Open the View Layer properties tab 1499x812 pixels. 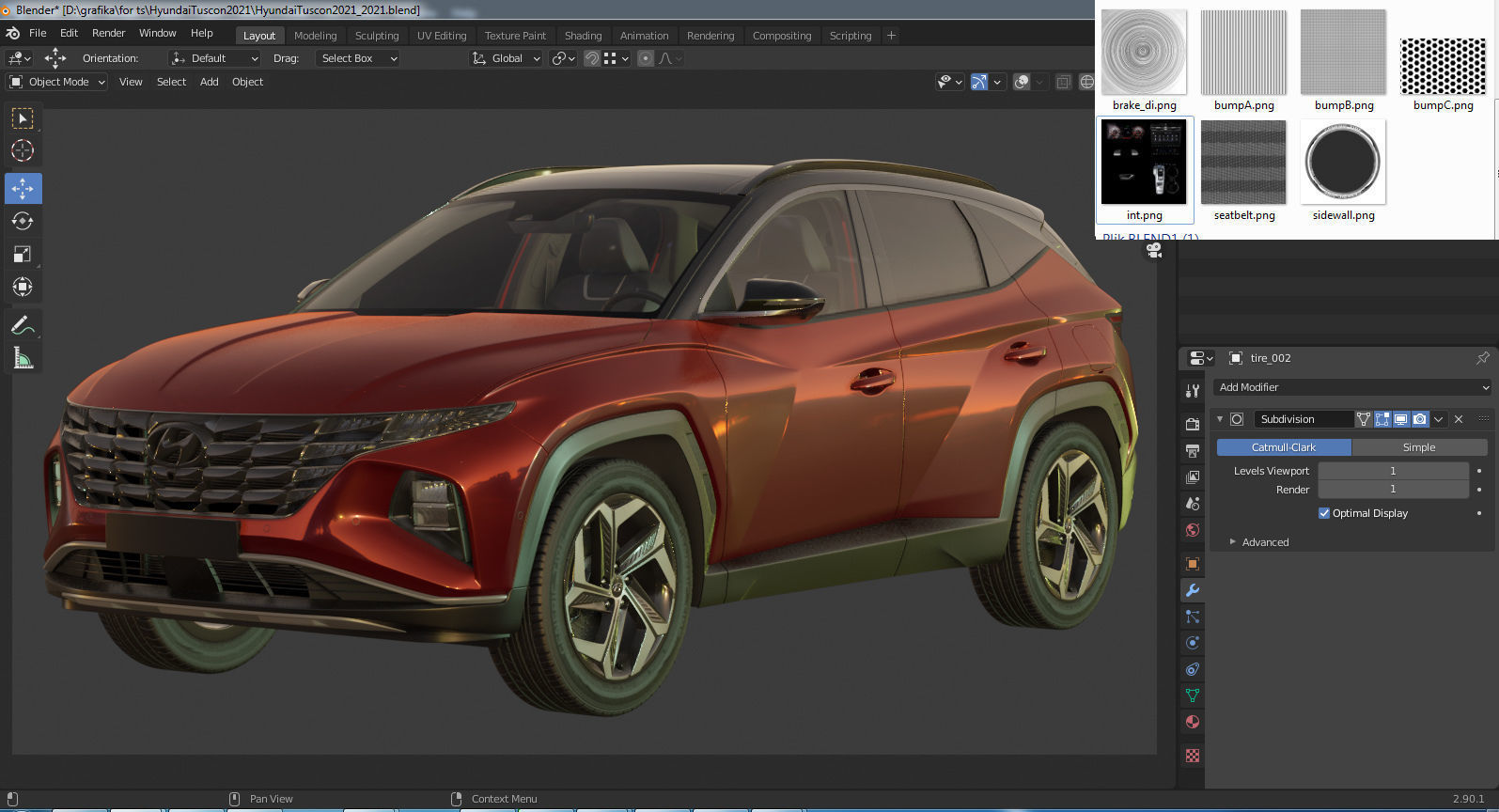click(1193, 476)
